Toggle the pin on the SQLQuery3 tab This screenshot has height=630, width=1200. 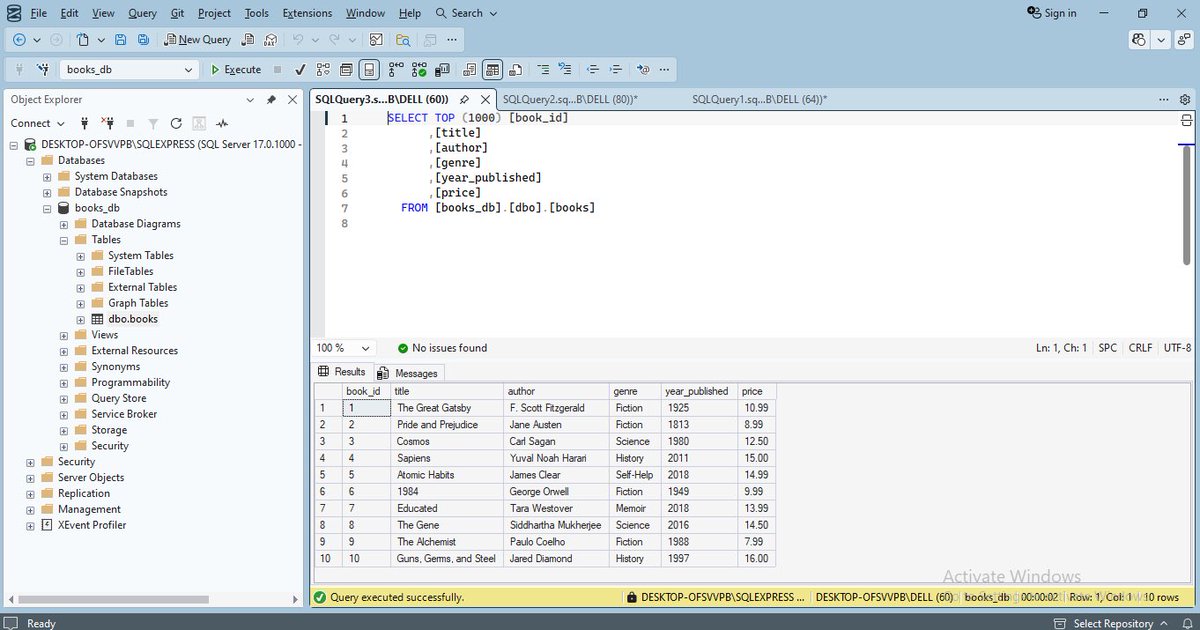coord(464,100)
